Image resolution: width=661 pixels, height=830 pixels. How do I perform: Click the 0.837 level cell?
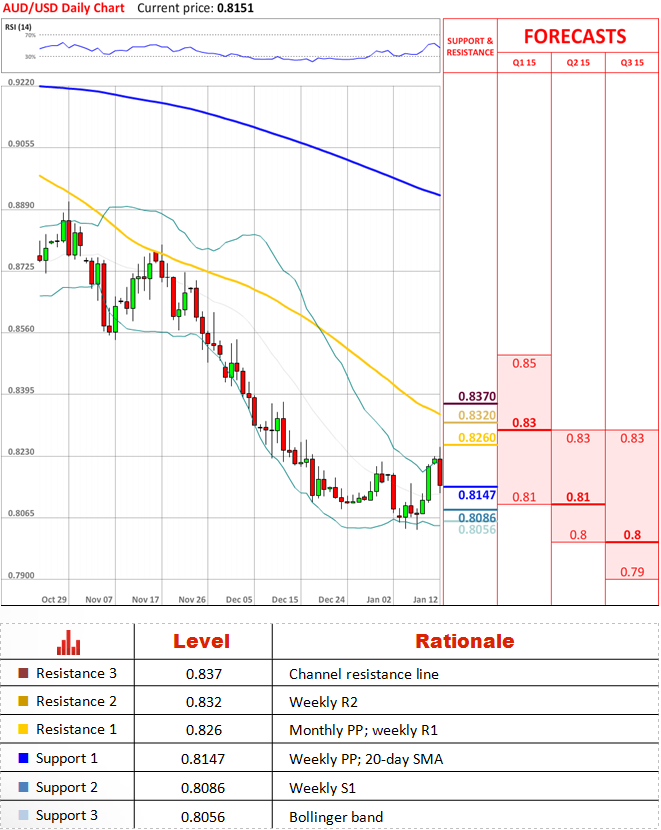coord(204,674)
